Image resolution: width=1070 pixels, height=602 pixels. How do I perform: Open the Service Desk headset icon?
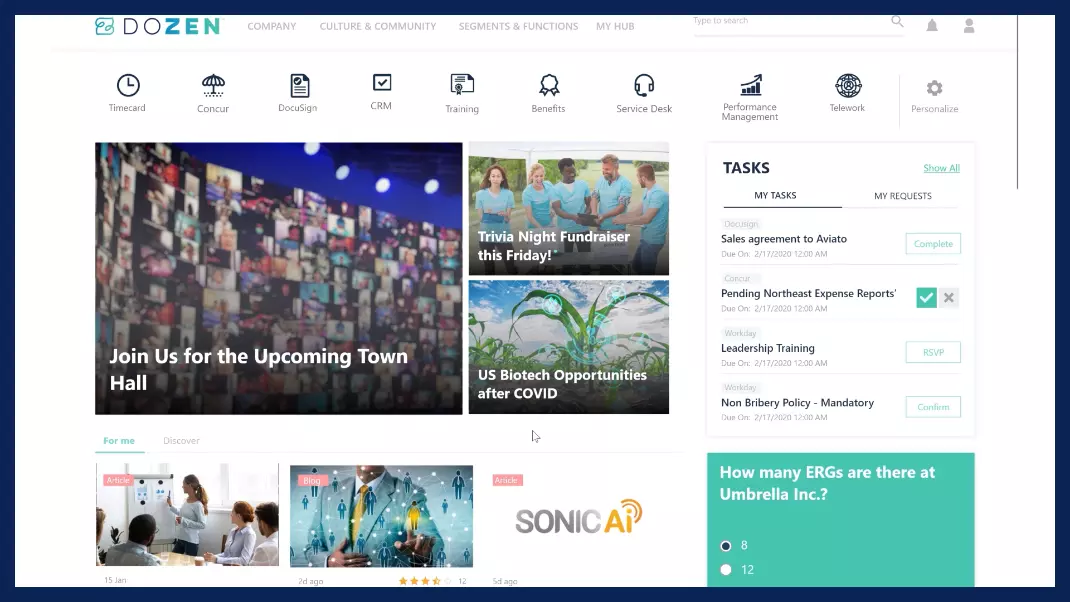[644, 86]
